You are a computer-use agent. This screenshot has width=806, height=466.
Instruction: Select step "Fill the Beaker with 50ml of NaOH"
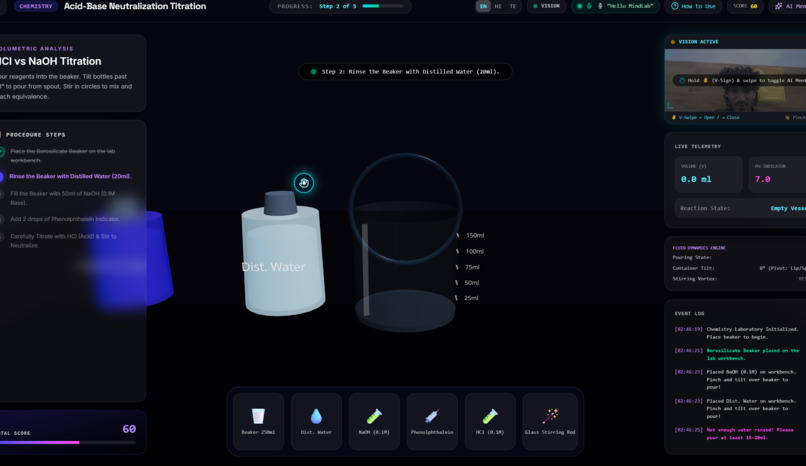[x=63, y=198]
